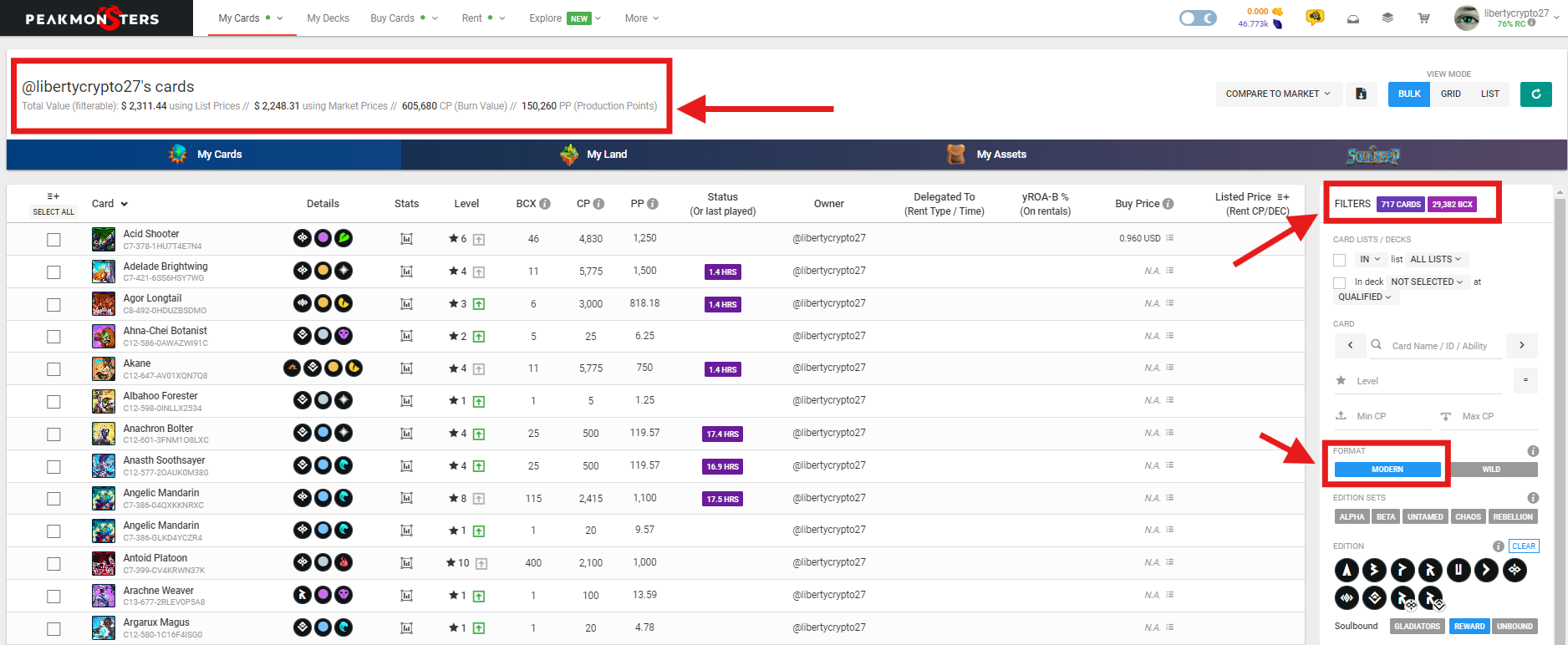Select the Chaos Legion chevron edition icon

1486,571
